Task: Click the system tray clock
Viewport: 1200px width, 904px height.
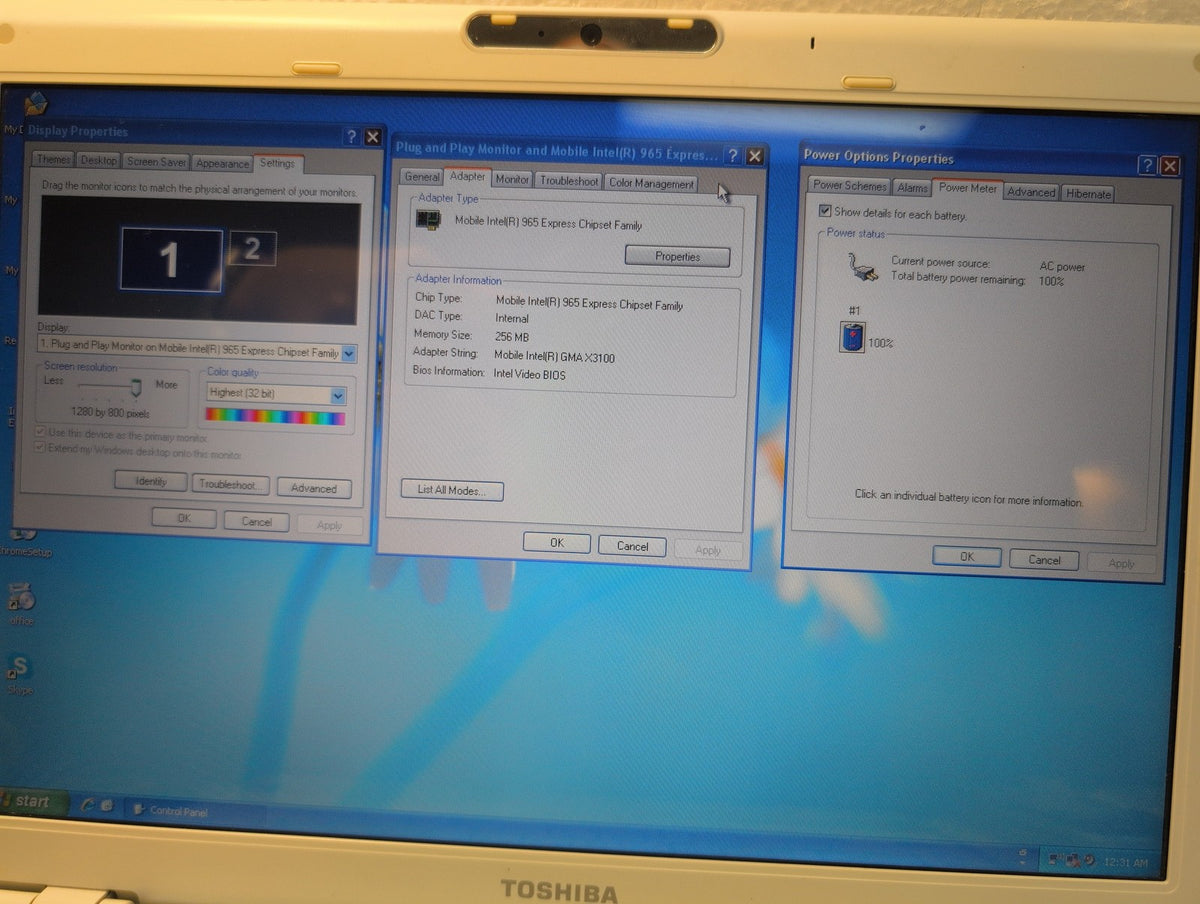Action: pyautogui.click(x=1126, y=862)
